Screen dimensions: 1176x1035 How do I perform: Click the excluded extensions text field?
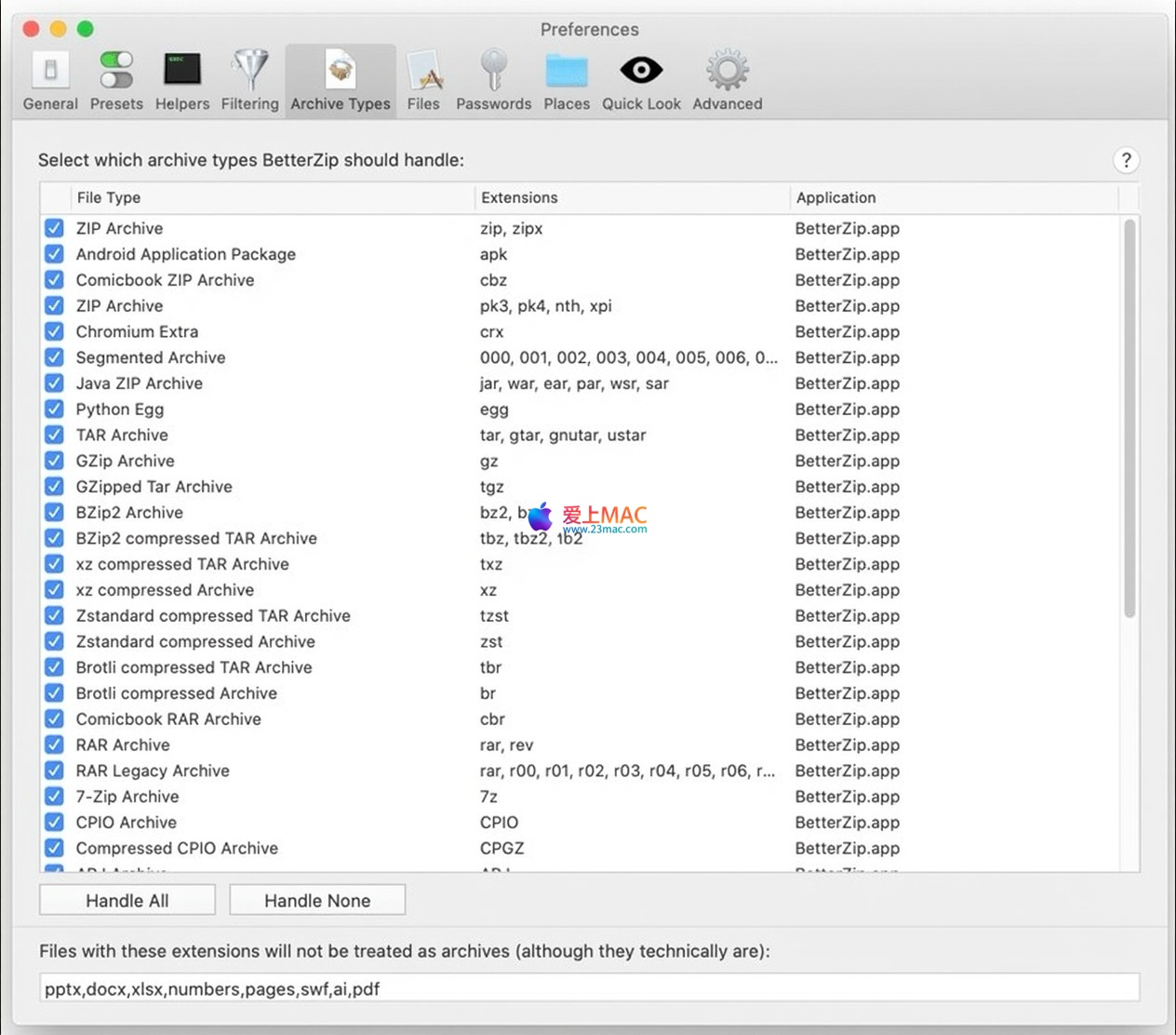click(590, 988)
